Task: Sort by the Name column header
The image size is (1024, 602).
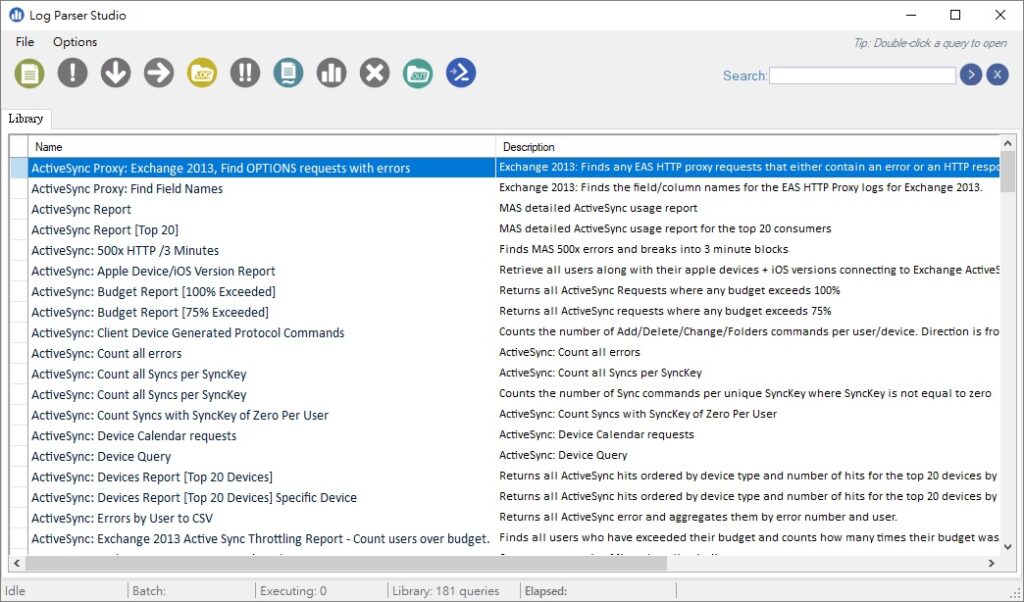Action: [260, 147]
